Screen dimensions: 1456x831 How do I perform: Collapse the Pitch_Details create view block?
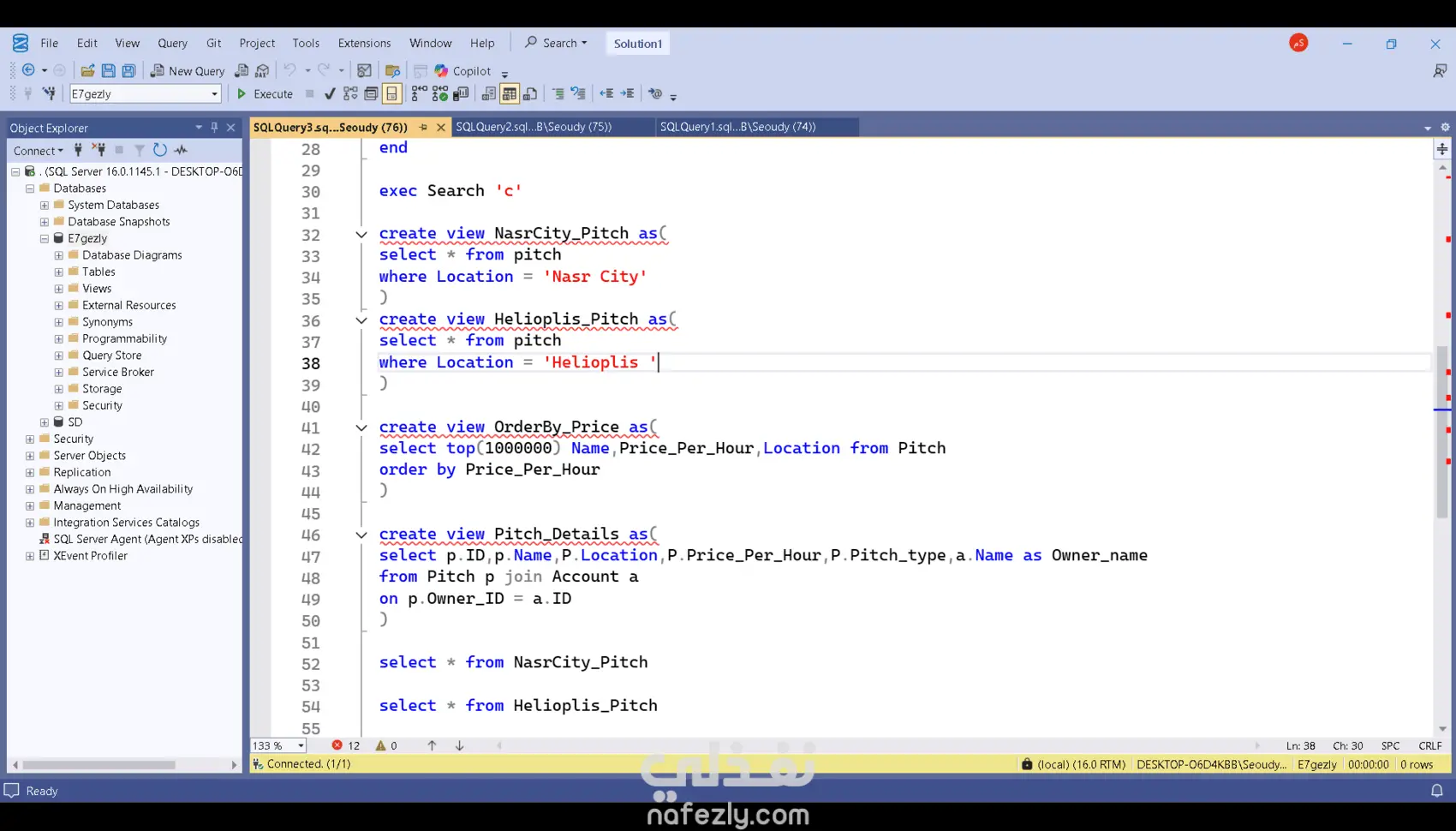tap(361, 535)
